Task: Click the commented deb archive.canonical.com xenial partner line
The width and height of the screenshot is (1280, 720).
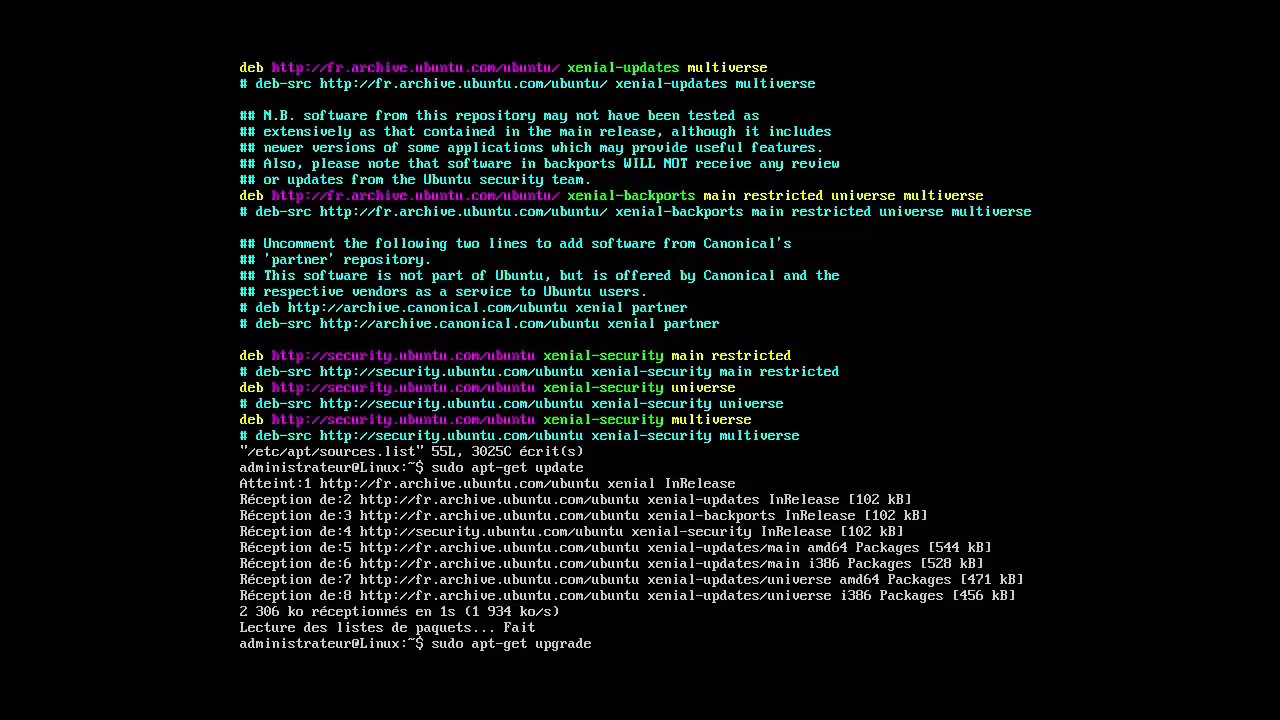Action: (x=463, y=308)
